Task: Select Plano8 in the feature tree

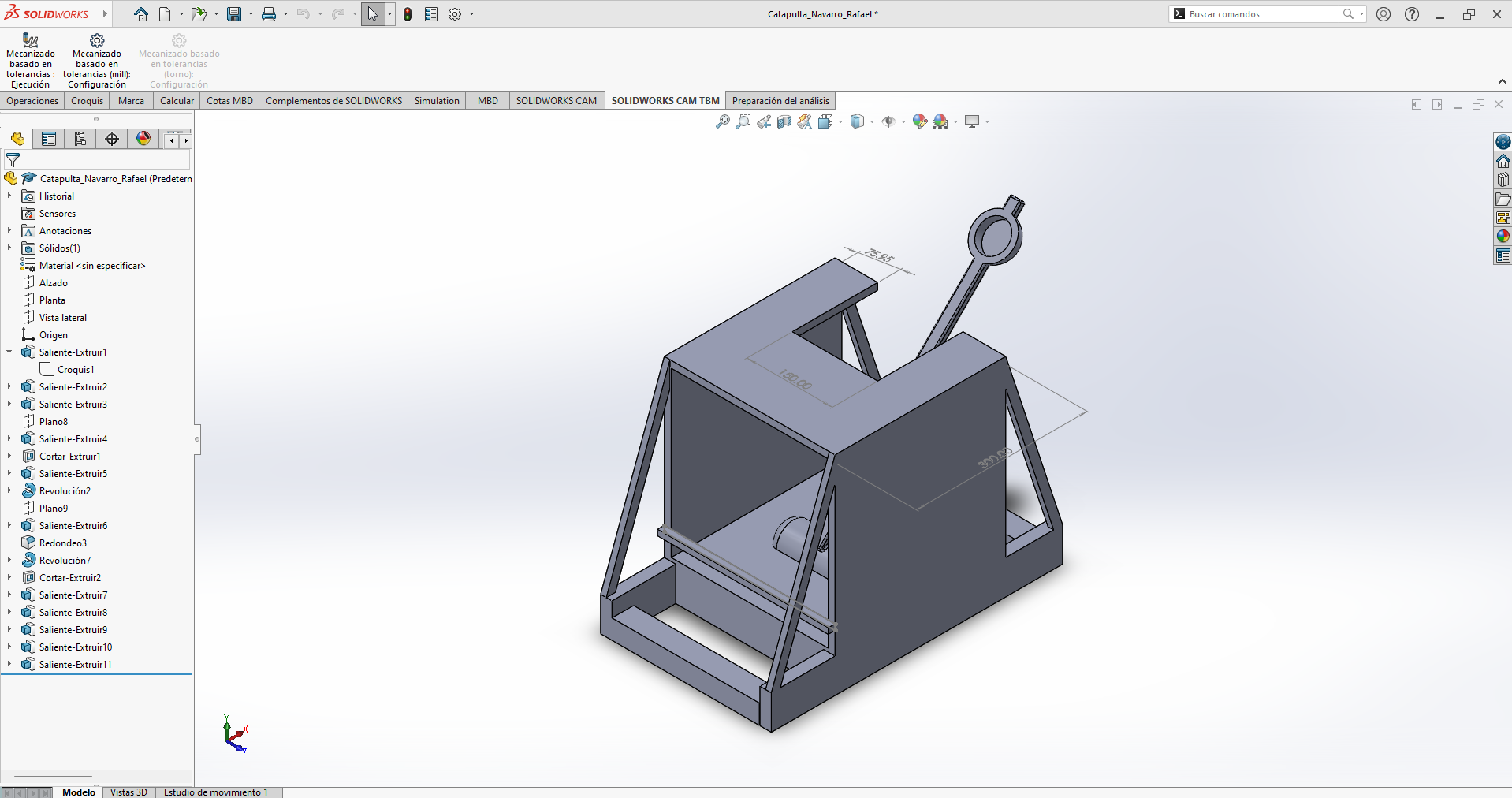Action: (54, 421)
